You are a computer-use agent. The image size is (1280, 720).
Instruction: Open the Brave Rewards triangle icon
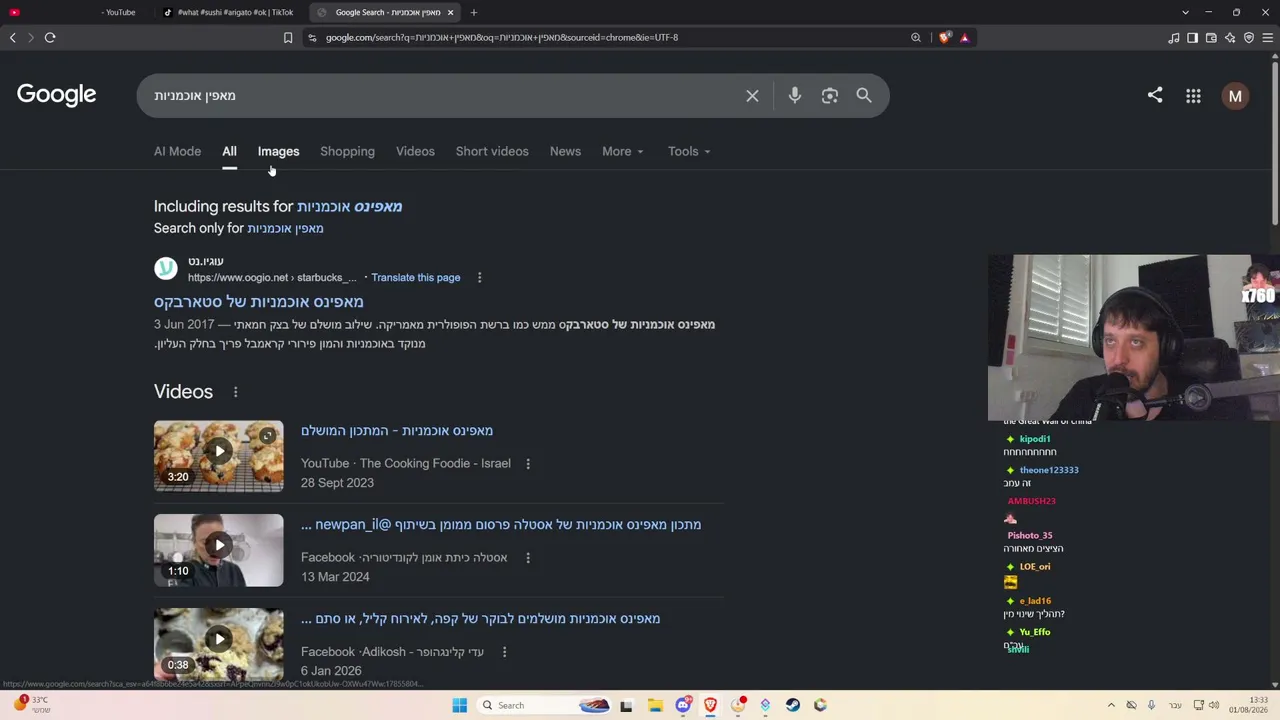click(965, 38)
